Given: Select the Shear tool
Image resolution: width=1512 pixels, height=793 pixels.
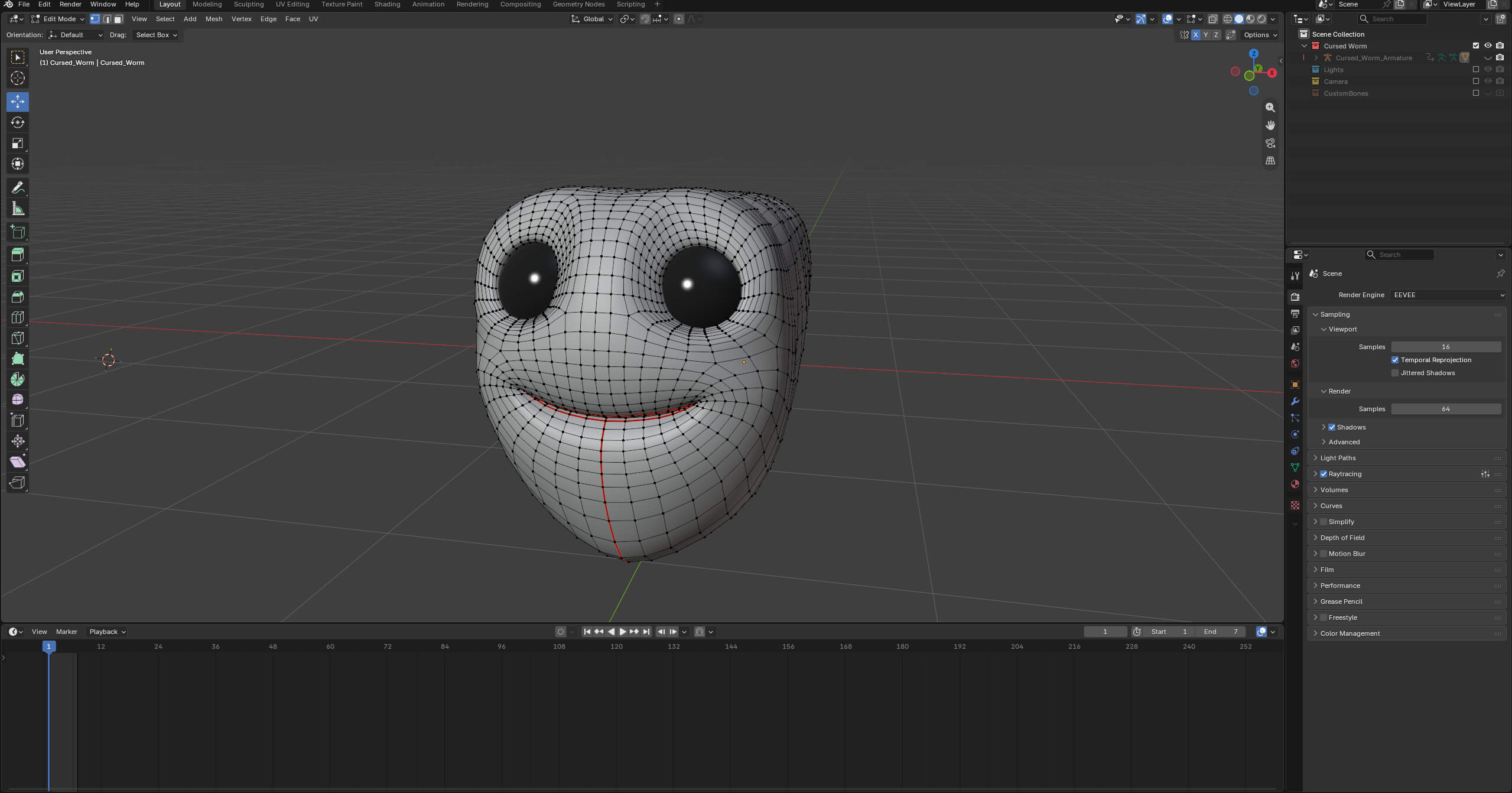Looking at the screenshot, I should (18, 462).
